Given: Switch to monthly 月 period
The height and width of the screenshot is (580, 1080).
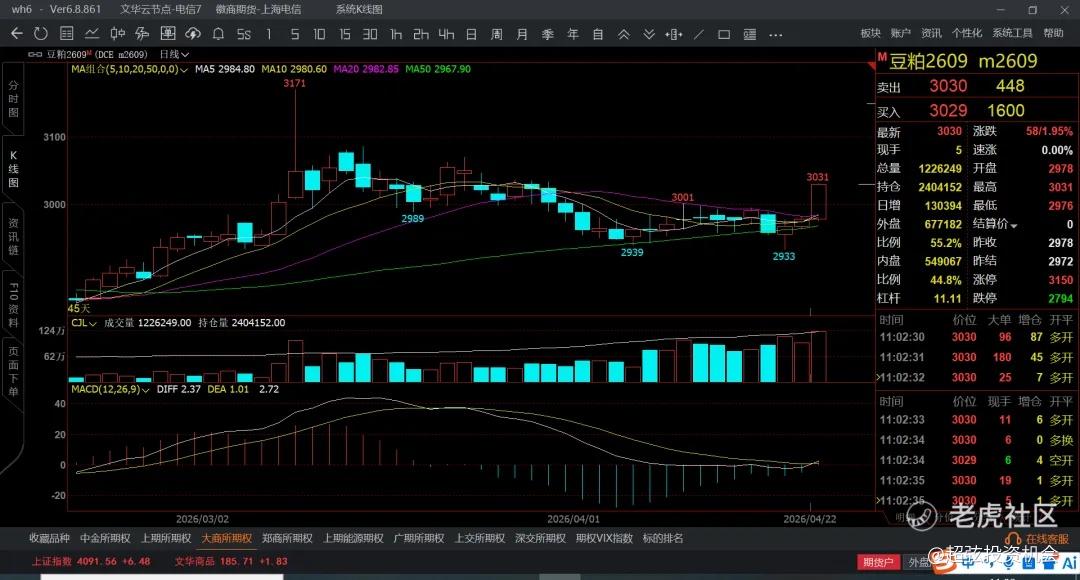Looking at the screenshot, I should point(522,34).
